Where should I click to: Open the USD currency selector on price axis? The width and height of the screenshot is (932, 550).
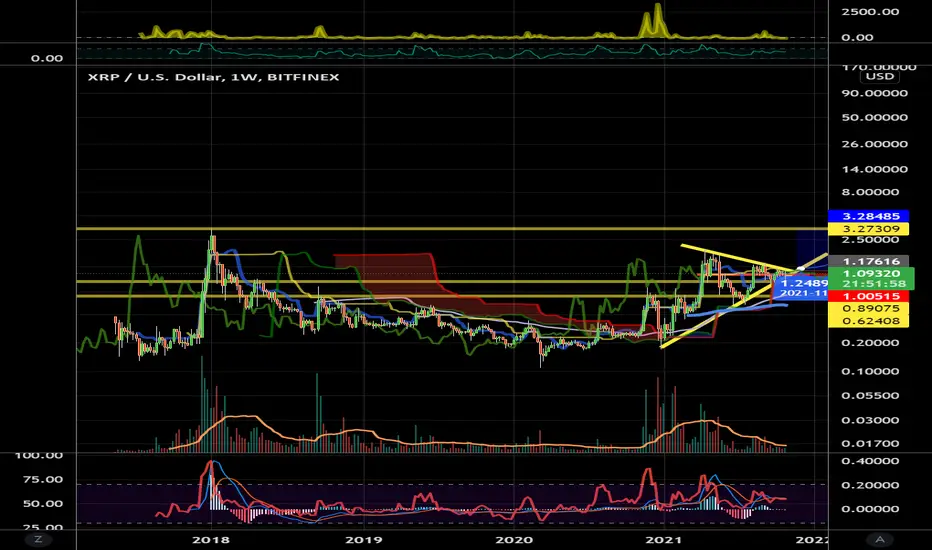(880, 77)
